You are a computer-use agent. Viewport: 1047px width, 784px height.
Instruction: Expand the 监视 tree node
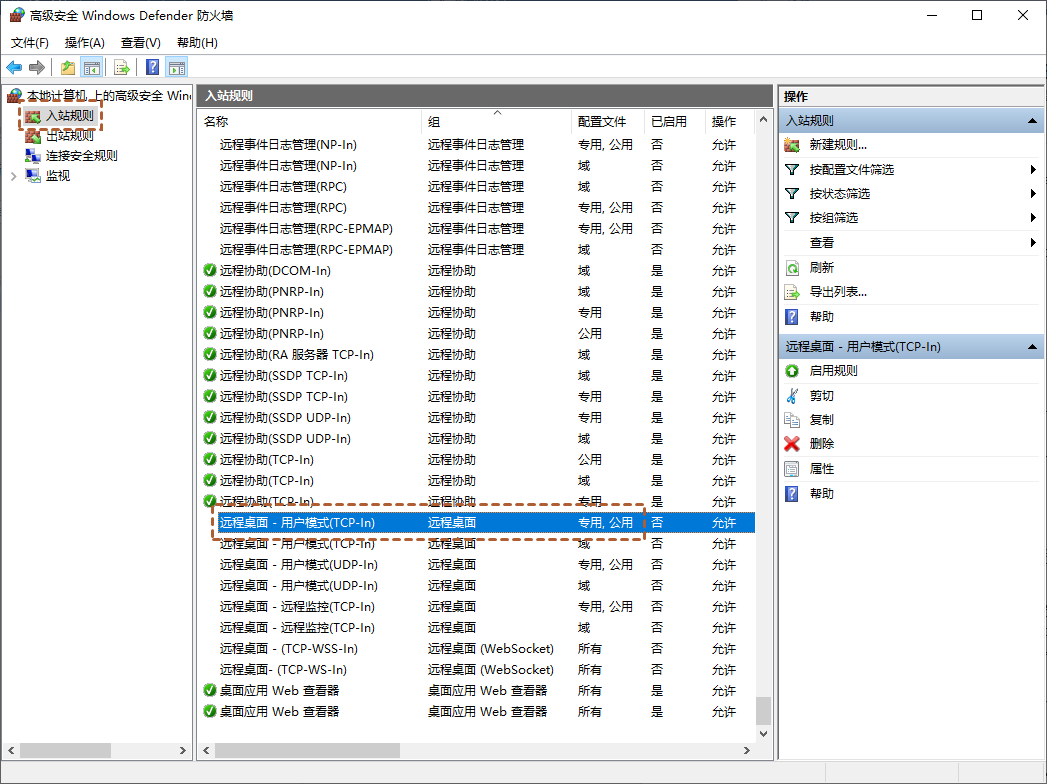(x=13, y=176)
